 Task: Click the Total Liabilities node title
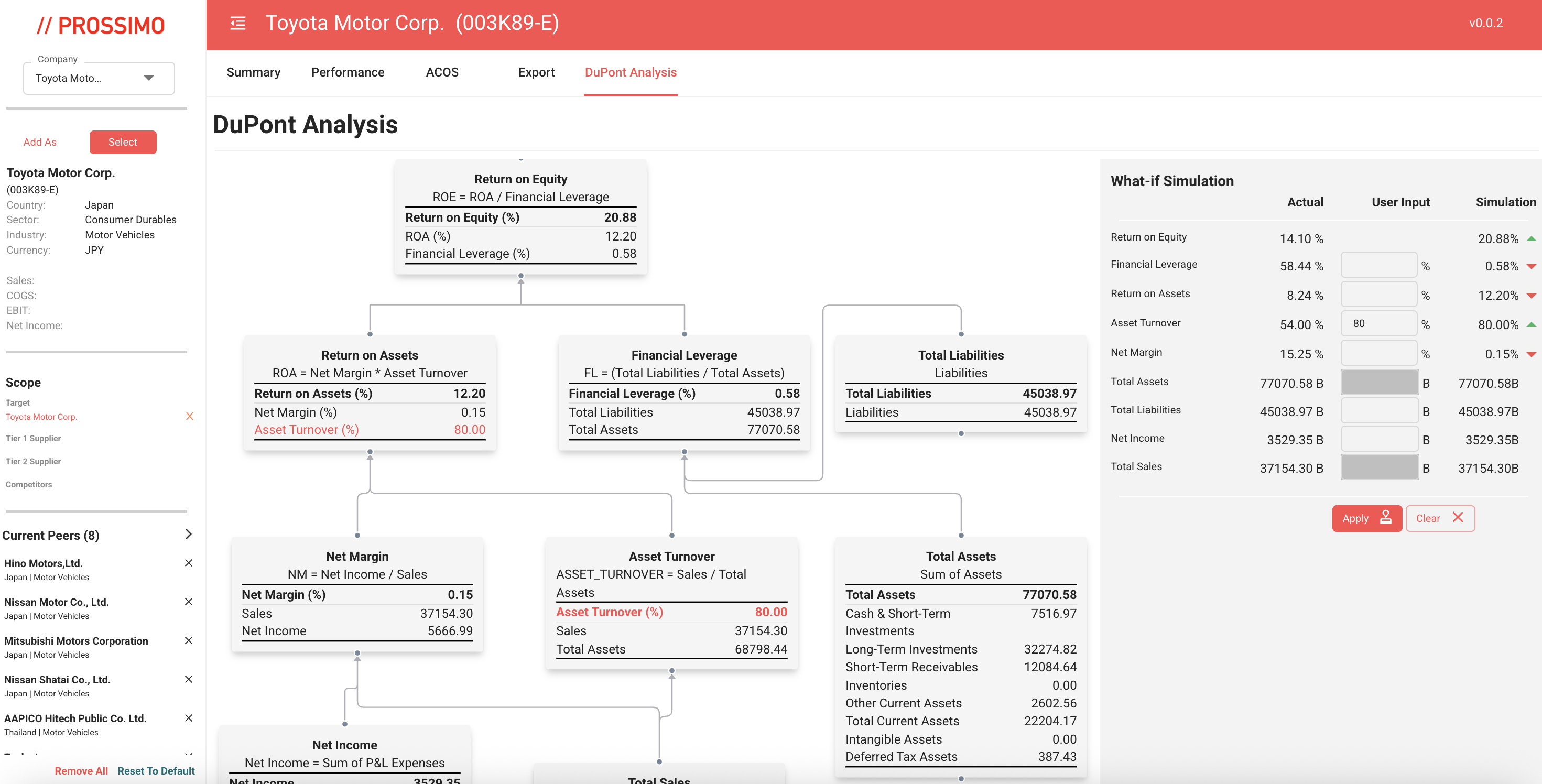[961, 355]
